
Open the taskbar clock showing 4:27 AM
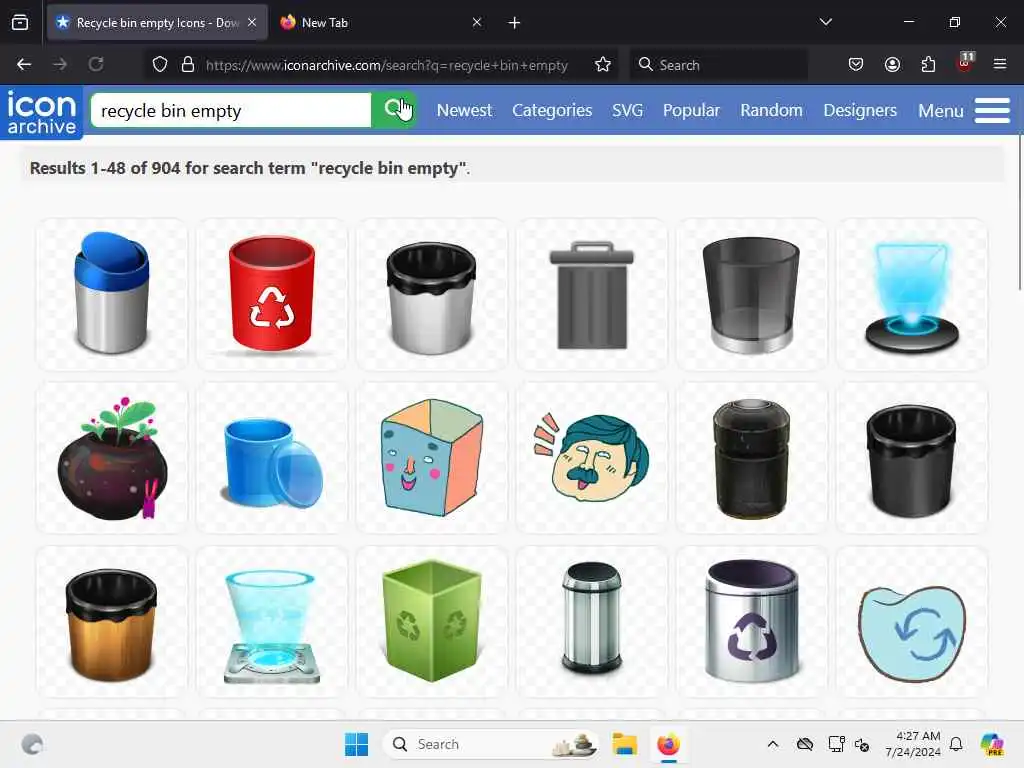tap(913, 744)
